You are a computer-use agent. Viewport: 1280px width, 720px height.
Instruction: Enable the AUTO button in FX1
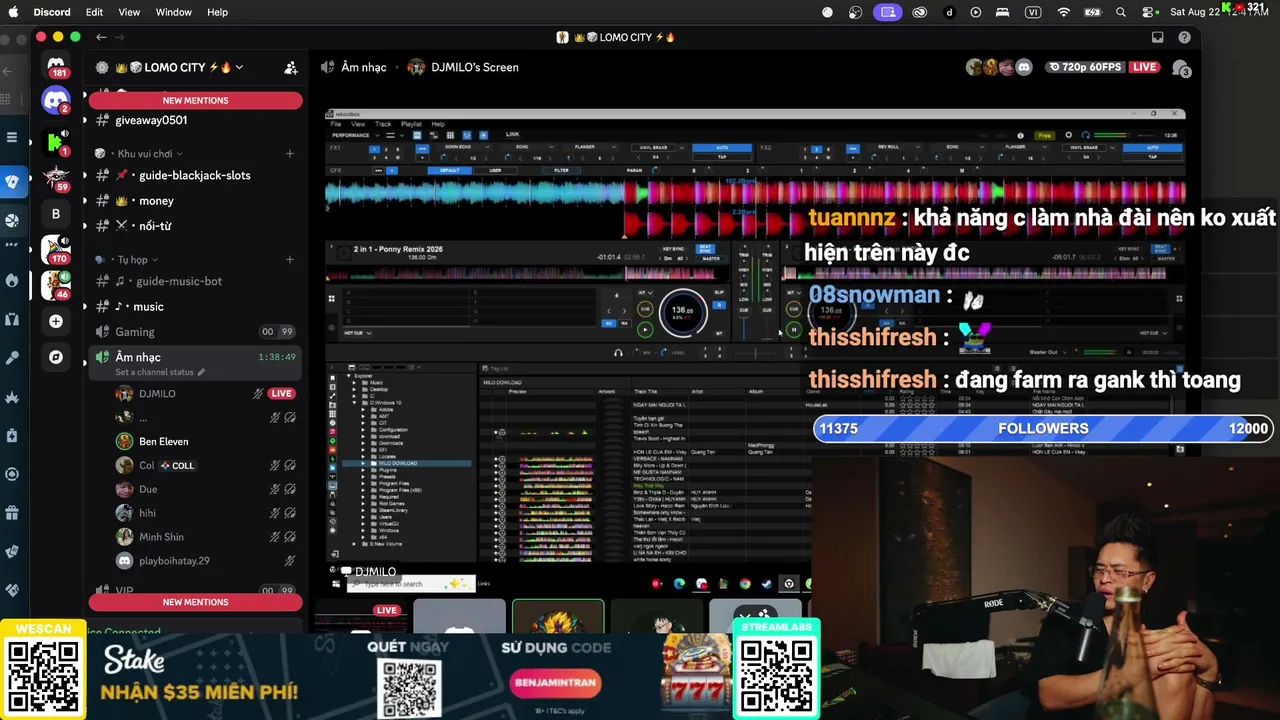[x=722, y=147]
